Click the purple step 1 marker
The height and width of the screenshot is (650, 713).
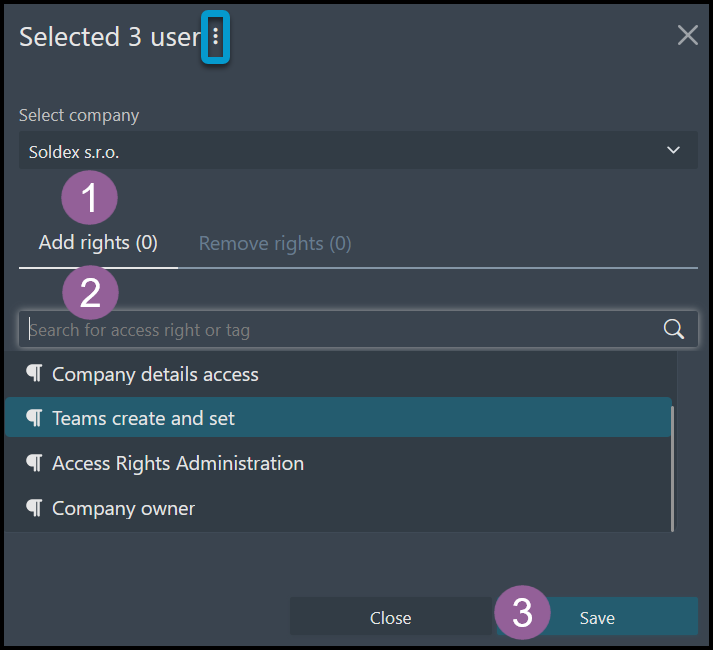coord(90,197)
